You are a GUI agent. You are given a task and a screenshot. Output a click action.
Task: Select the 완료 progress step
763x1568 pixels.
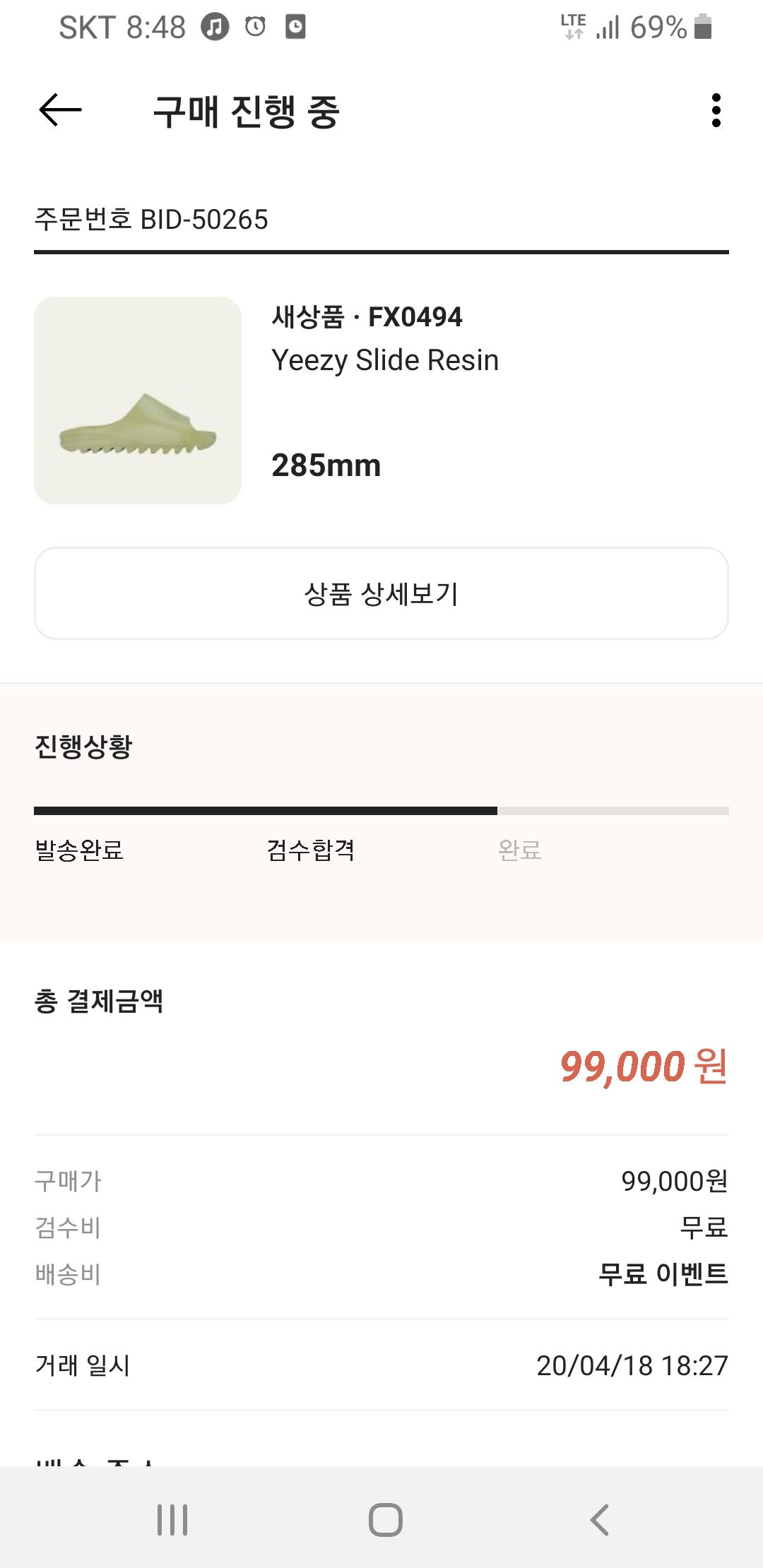pyautogui.click(x=519, y=850)
